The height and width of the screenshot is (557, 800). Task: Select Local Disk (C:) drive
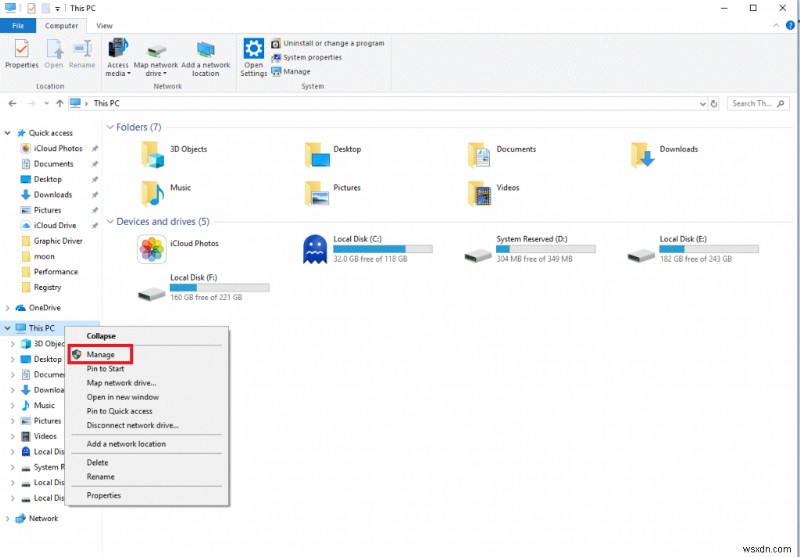[368, 249]
